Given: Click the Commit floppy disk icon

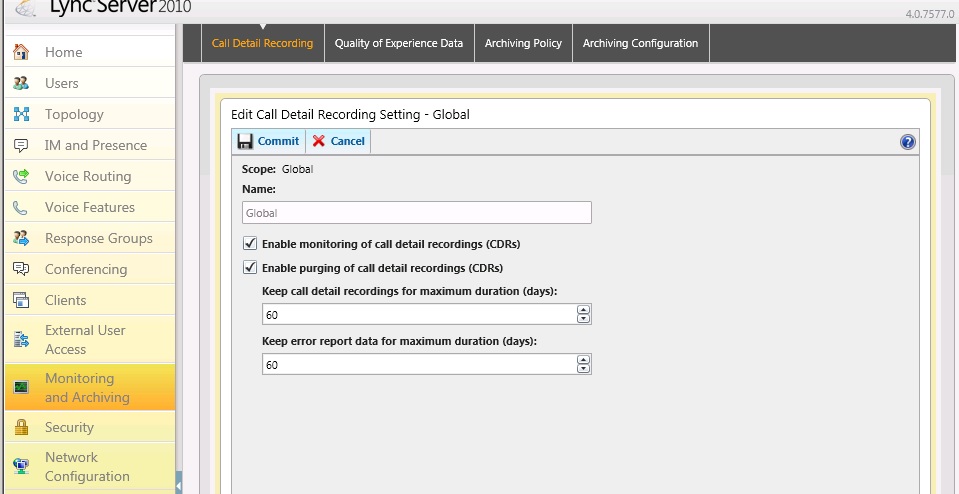Looking at the screenshot, I should coord(245,141).
